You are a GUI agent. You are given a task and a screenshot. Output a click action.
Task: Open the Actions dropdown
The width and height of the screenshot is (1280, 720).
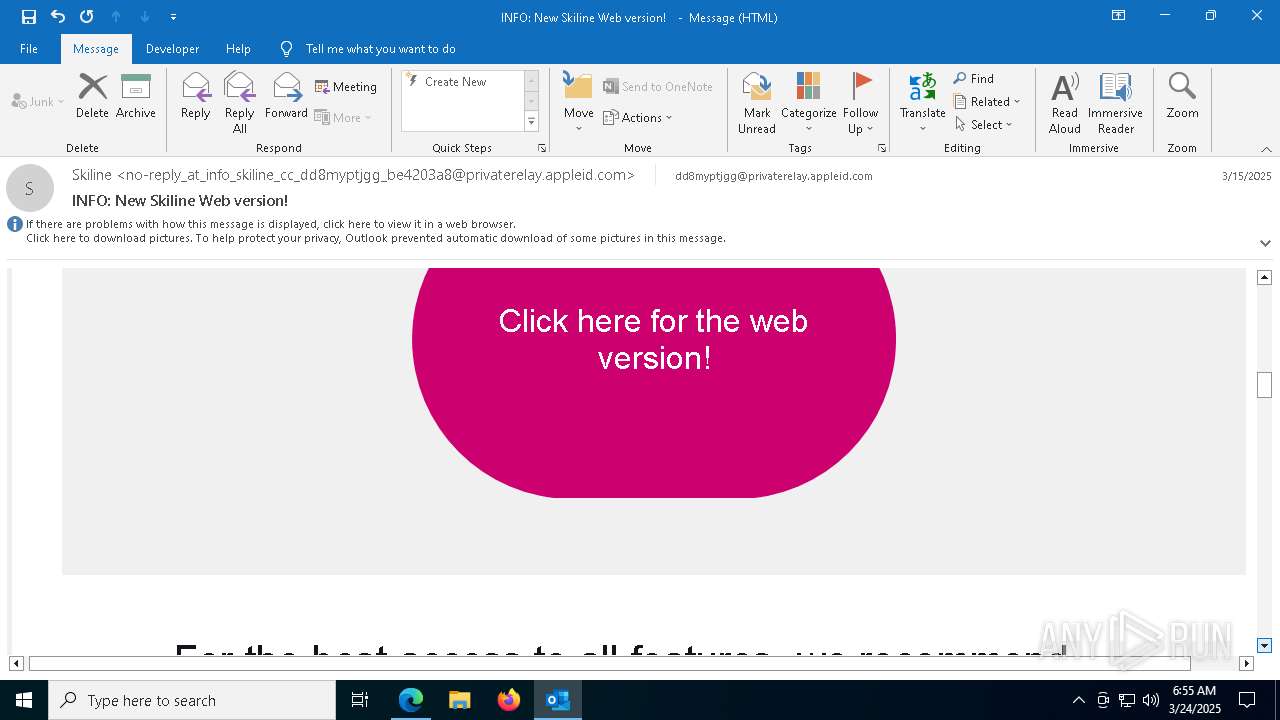click(x=638, y=117)
